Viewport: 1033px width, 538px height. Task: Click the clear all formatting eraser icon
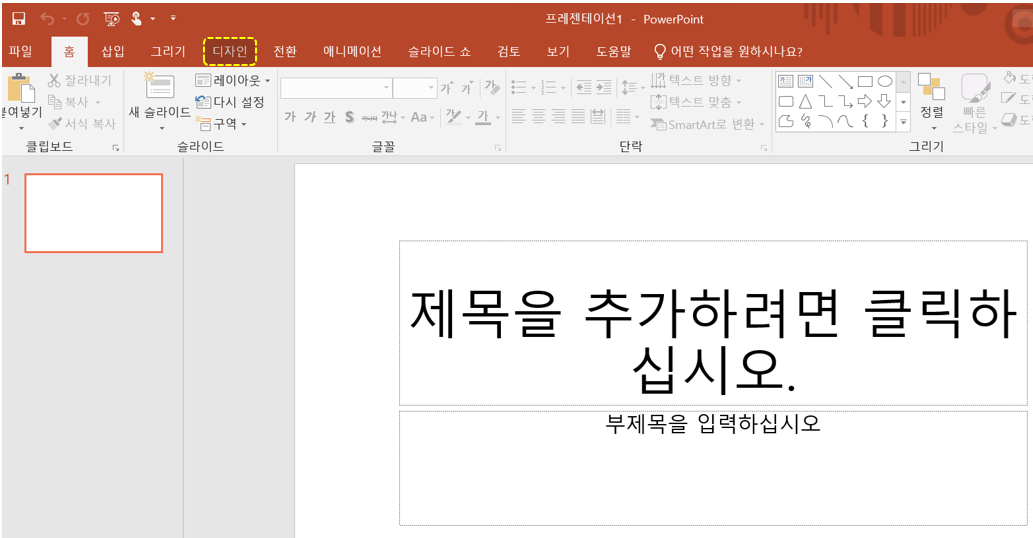click(x=491, y=87)
